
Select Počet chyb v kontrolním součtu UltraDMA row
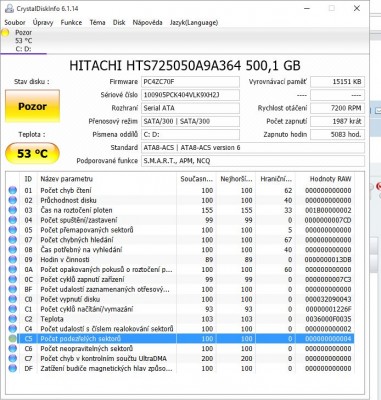coord(180,358)
